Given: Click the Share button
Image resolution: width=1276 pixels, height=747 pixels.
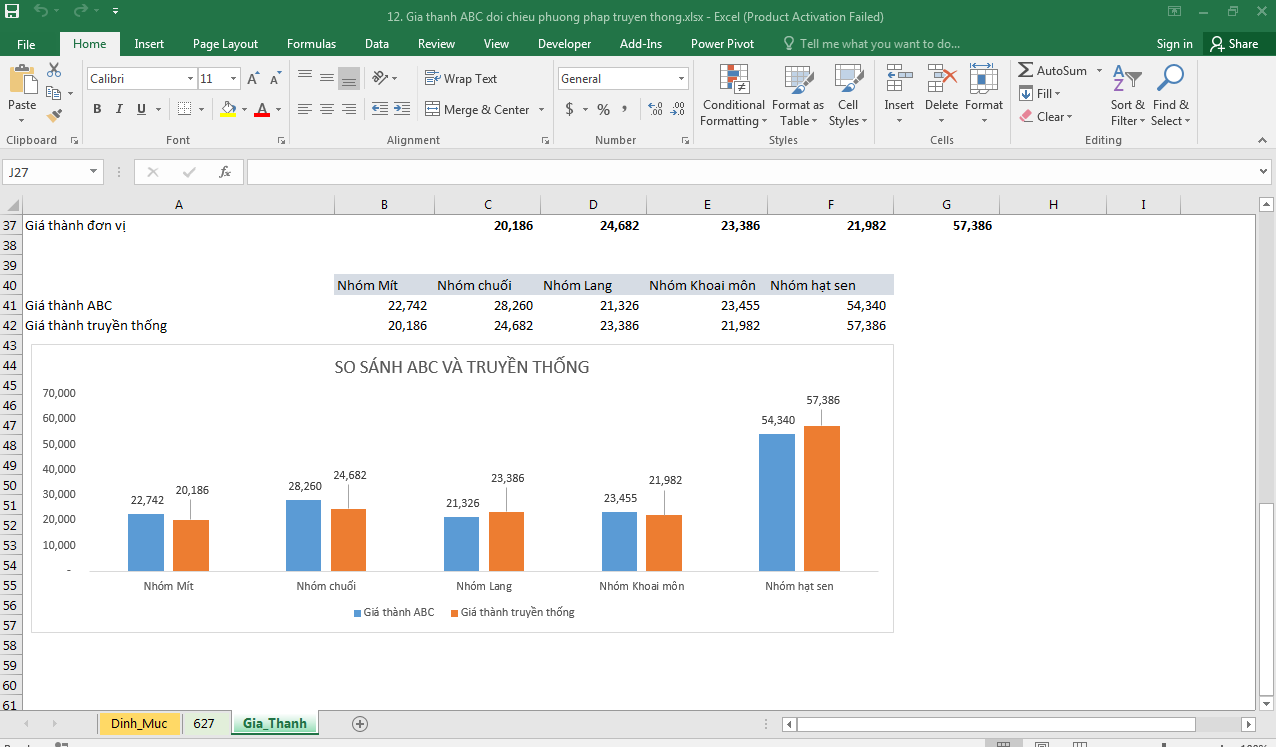Looking at the screenshot, I should tap(1234, 44).
